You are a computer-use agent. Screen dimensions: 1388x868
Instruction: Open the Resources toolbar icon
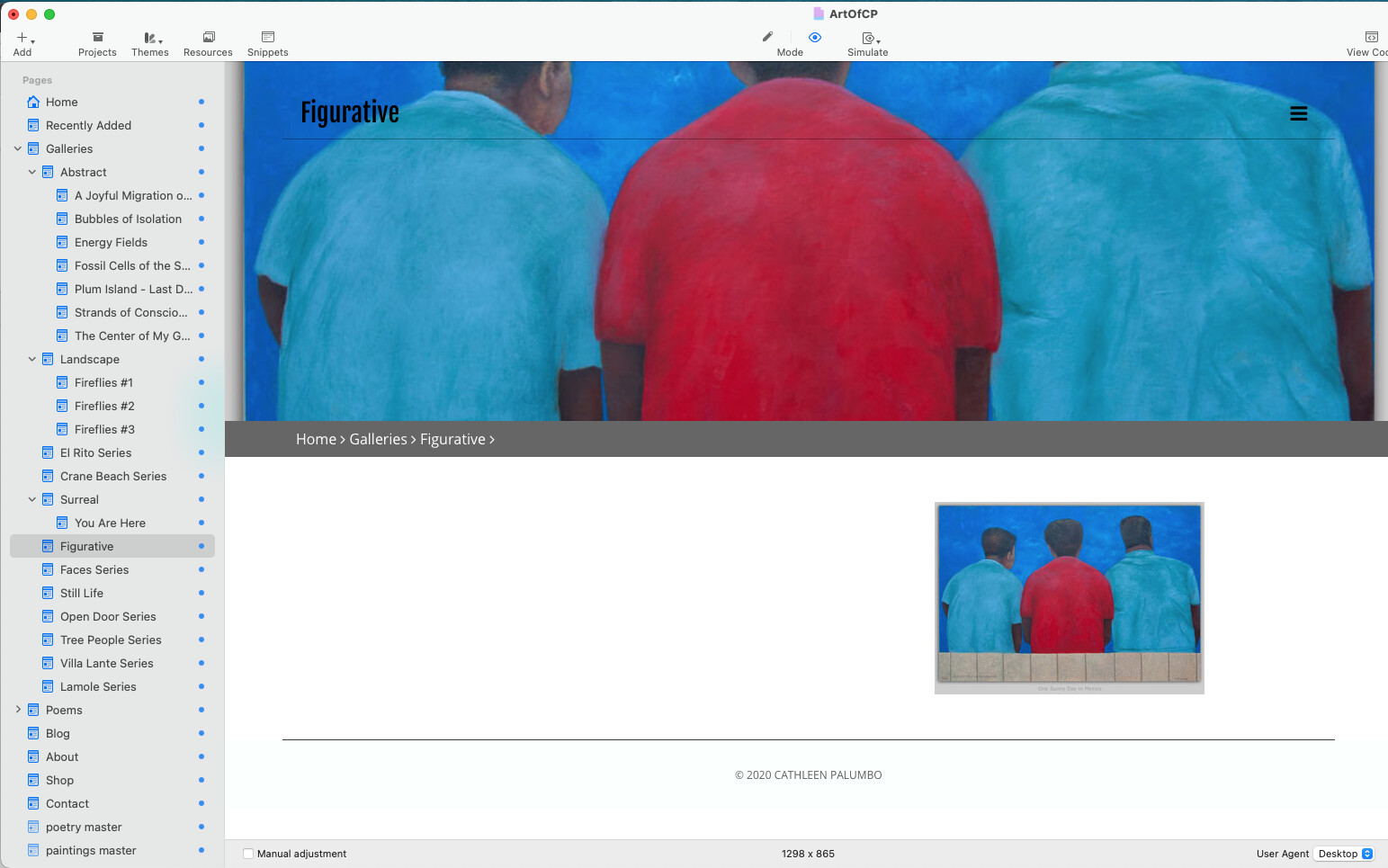pyautogui.click(x=209, y=38)
